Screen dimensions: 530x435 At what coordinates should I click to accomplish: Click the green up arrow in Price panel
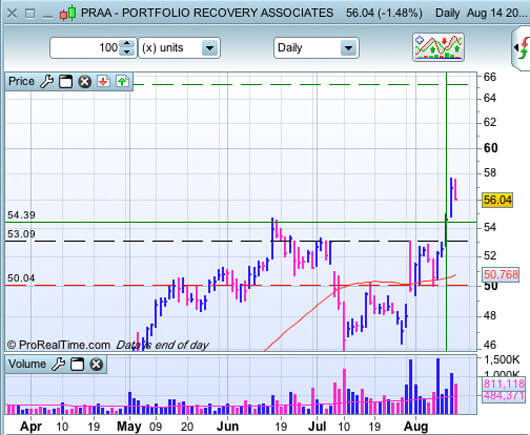pyautogui.click(x=122, y=81)
